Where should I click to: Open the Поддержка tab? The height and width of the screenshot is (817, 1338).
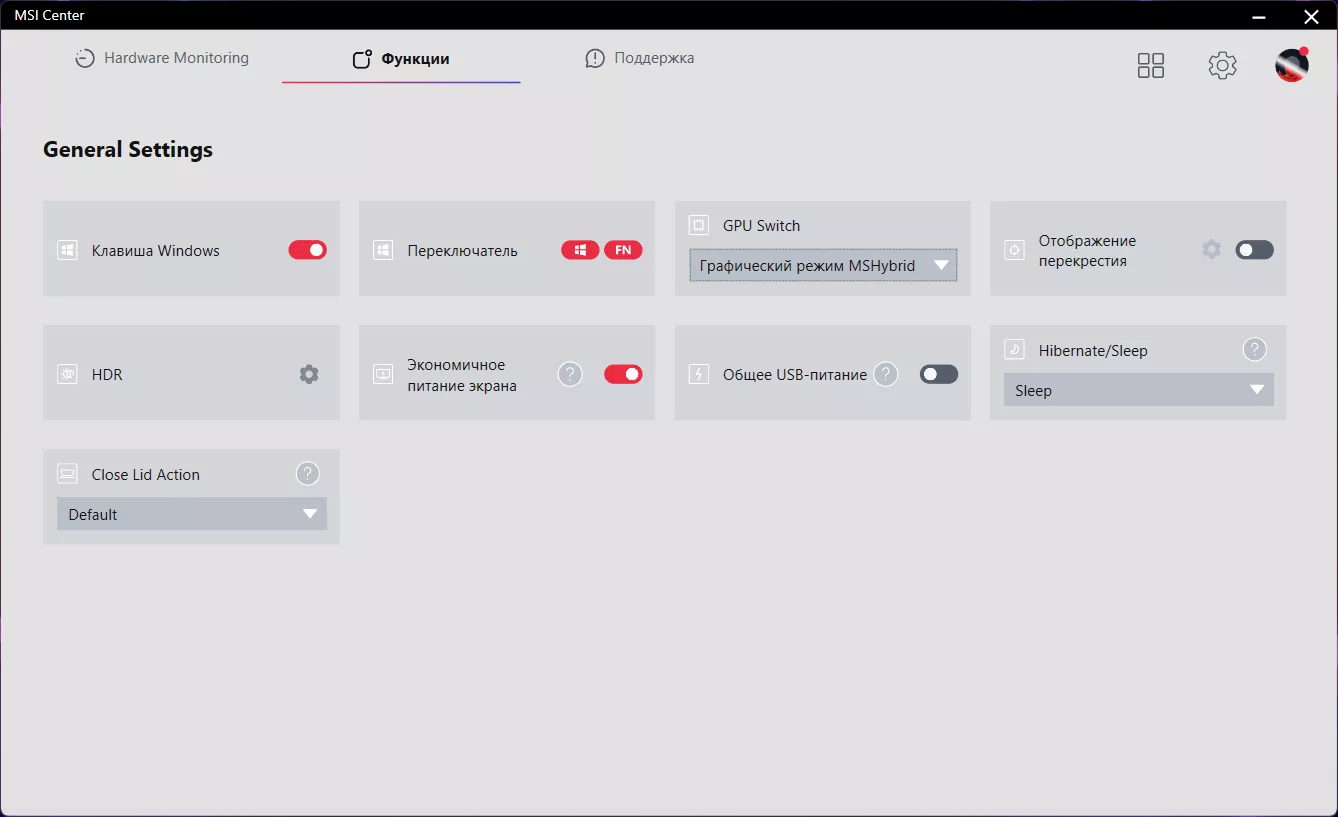point(640,58)
